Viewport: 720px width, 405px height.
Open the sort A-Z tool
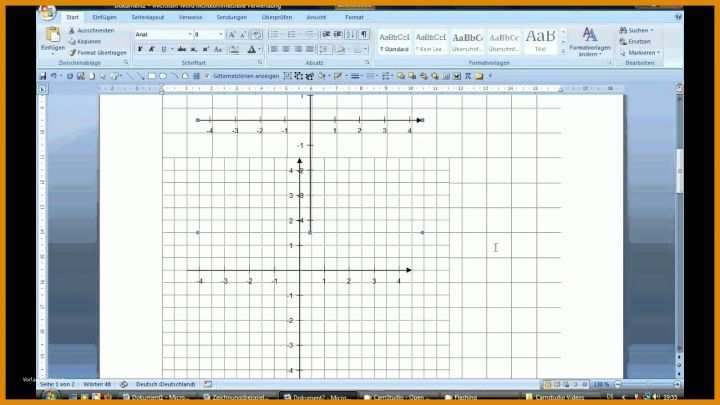coord(351,35)
